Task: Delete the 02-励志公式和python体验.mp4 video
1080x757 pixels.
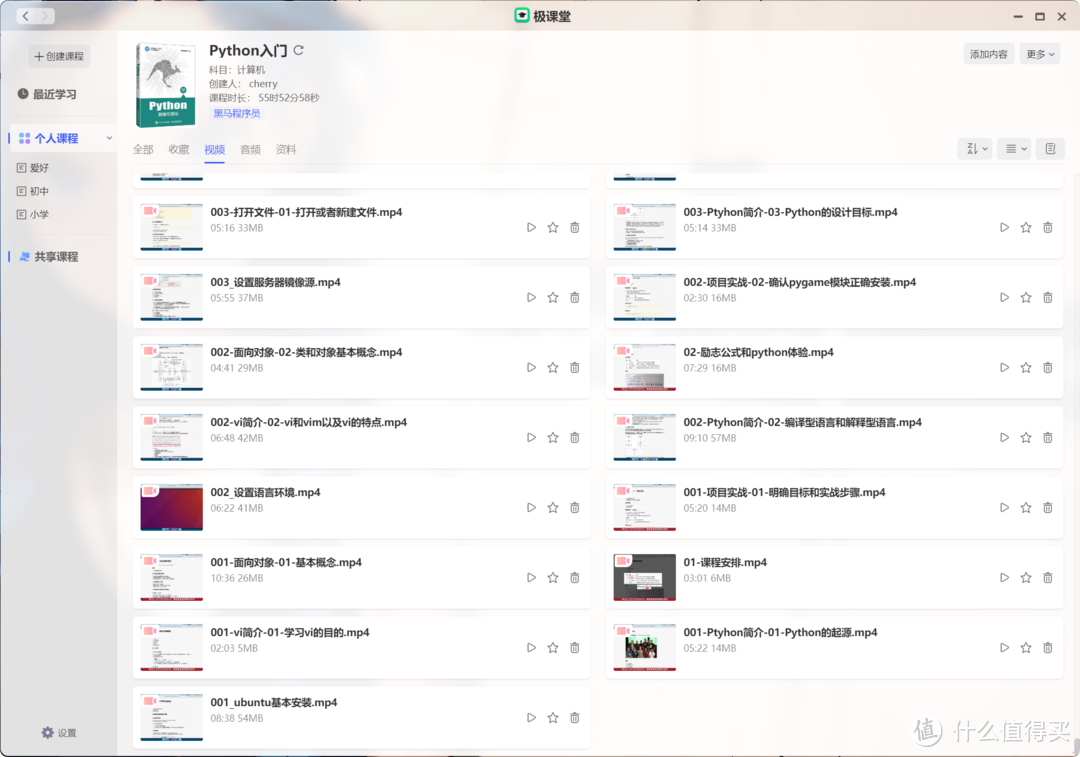Action: (x=1047, y=367)
